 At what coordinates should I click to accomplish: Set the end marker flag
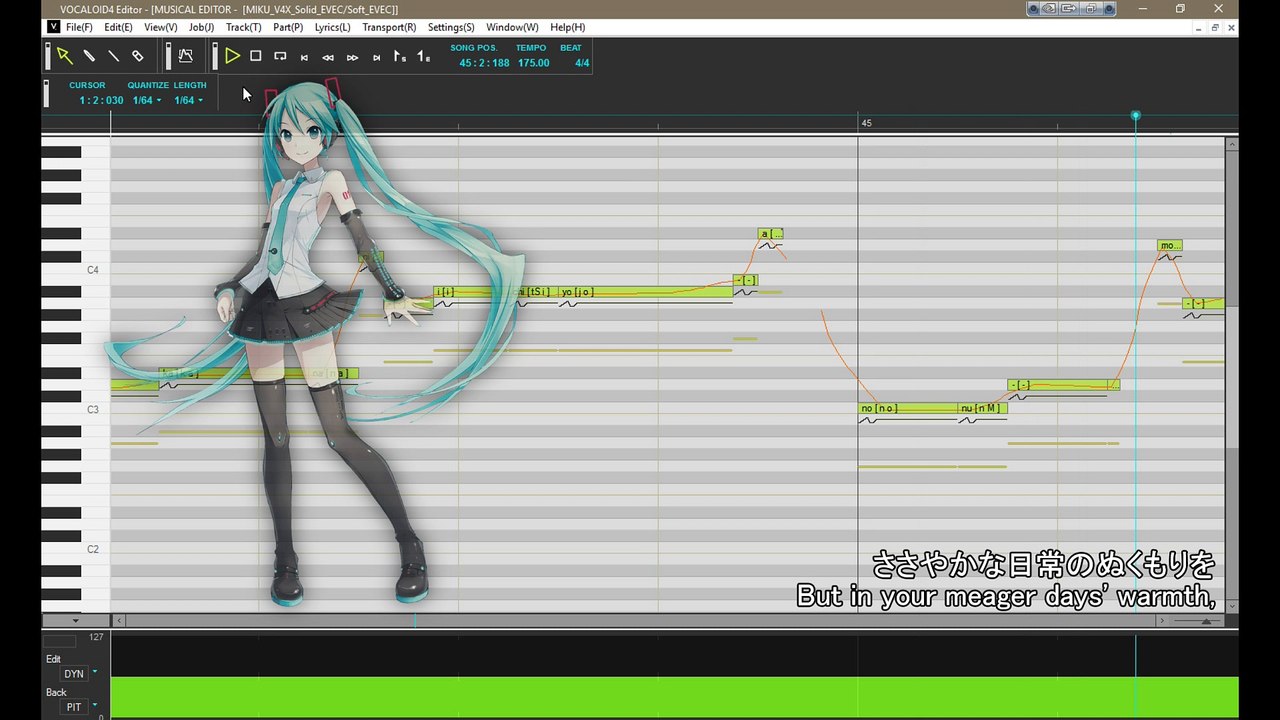(424, 56)
